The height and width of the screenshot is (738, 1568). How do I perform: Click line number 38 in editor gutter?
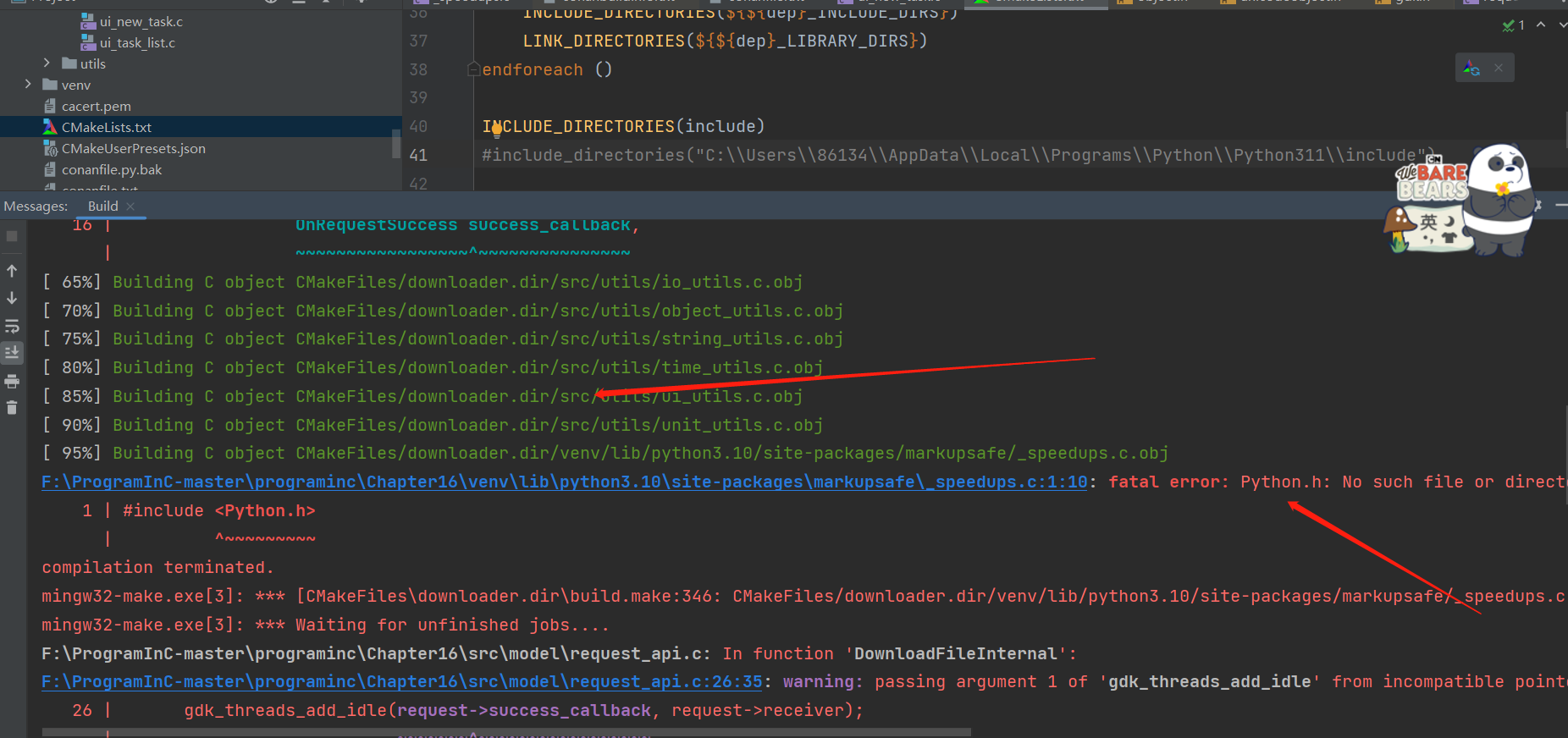click(418, 69)
